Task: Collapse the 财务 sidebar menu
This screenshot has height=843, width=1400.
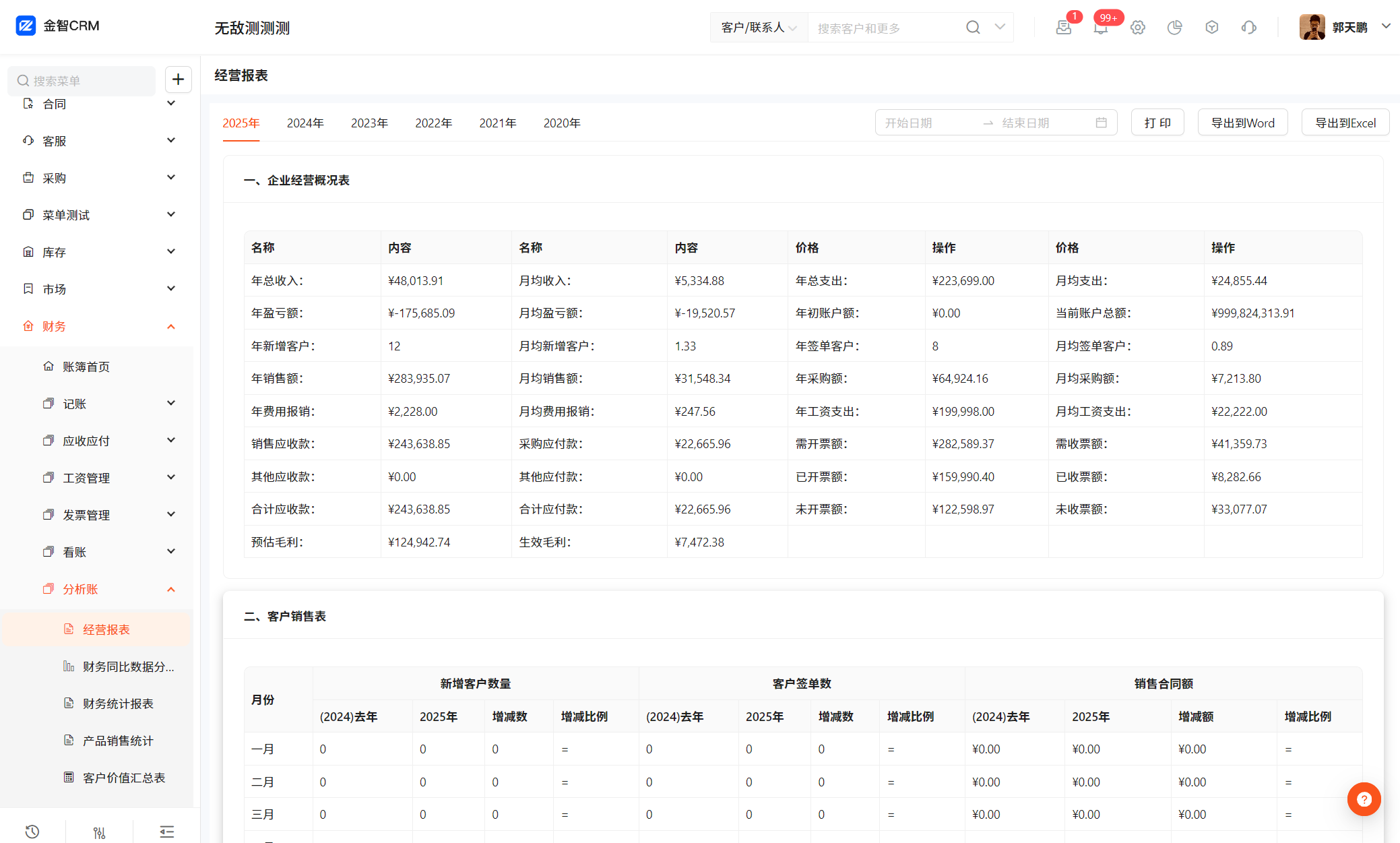Action: click(171, 327)
